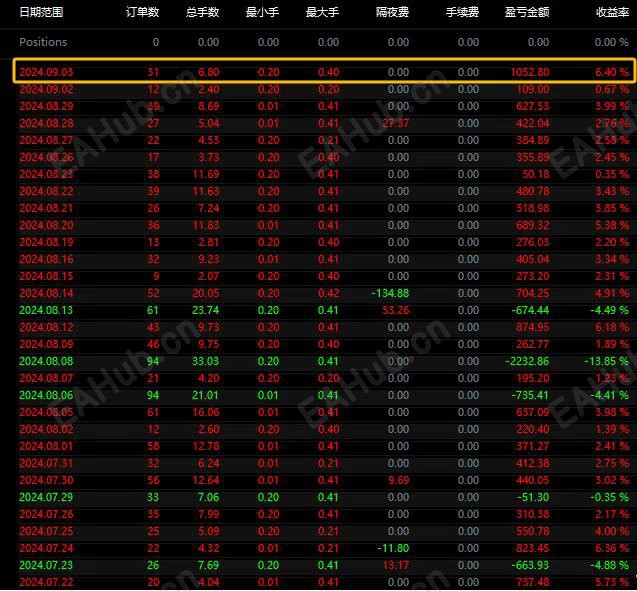Select the 2024.08.09 date row
Screen dimensions: 637x591
[324, 344]
